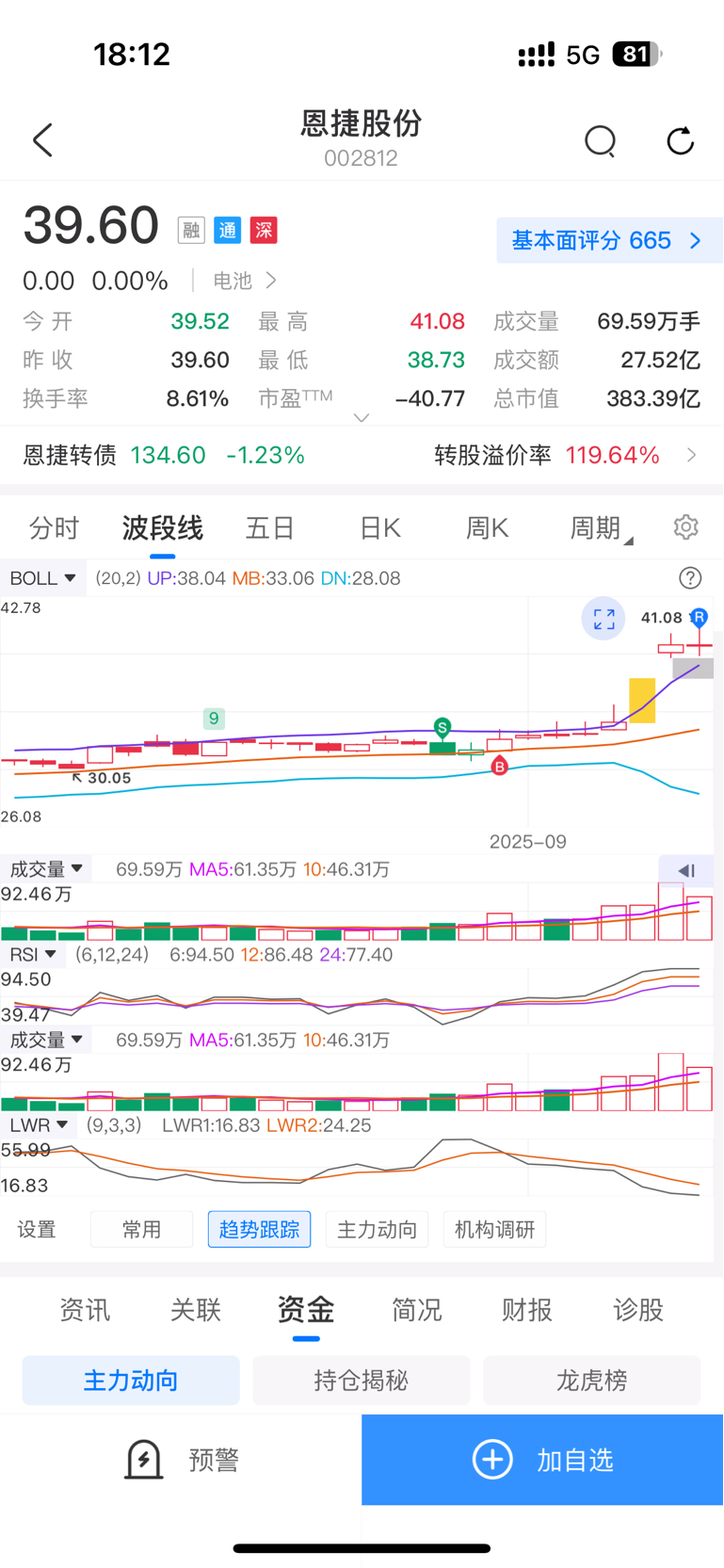Tap the 融 margin trading badge

tap(191, 230)
